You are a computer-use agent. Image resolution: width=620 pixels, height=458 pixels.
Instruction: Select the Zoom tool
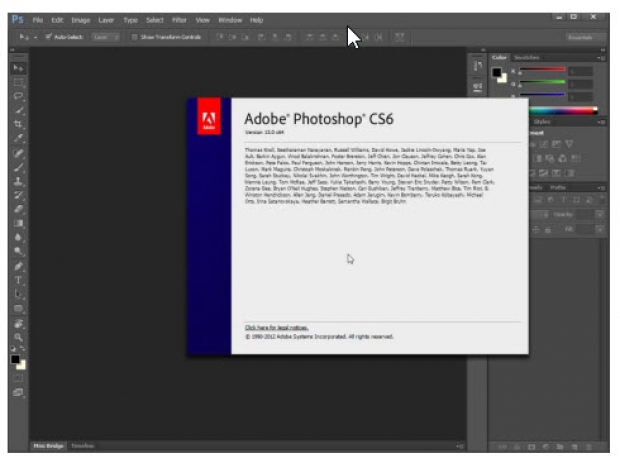(18, 337)
